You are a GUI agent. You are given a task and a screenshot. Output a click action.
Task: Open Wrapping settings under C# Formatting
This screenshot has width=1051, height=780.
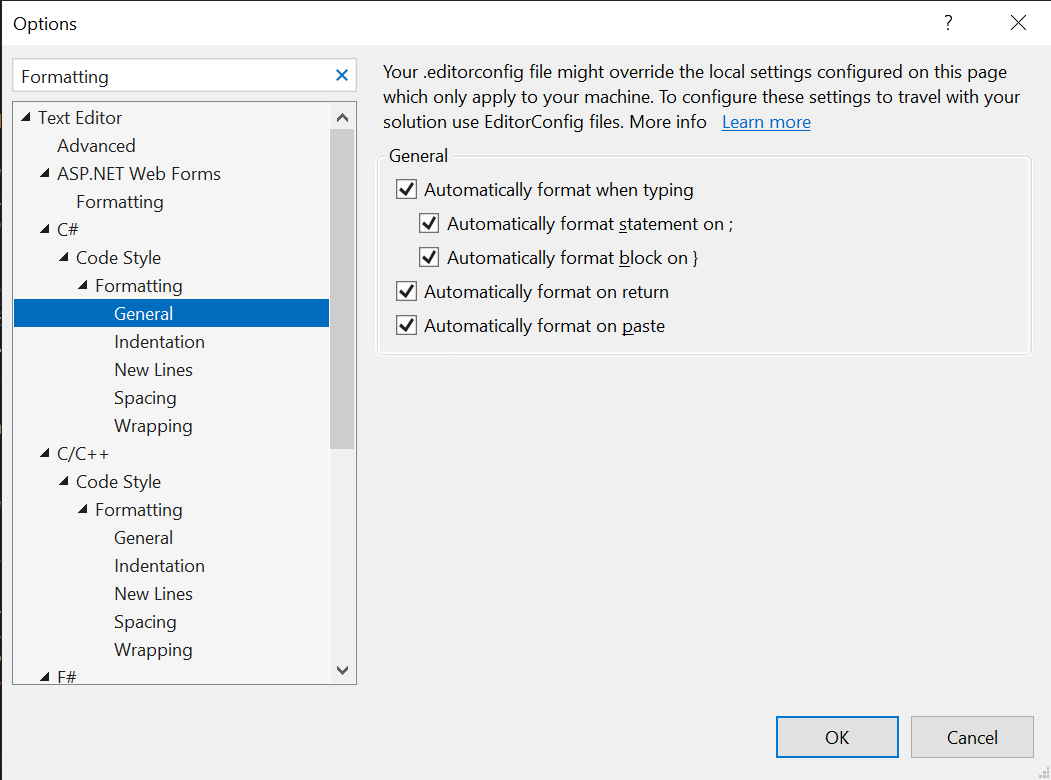[x=153, y=426]
